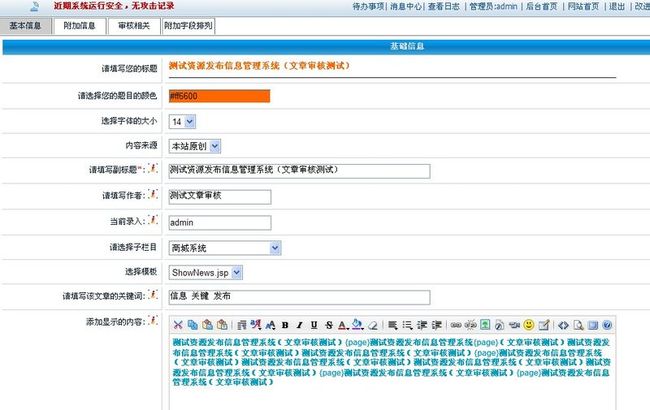This screenshot has width=650, height=410.
Task: Open the 消息中心 link in header
Action: (406, 6)
